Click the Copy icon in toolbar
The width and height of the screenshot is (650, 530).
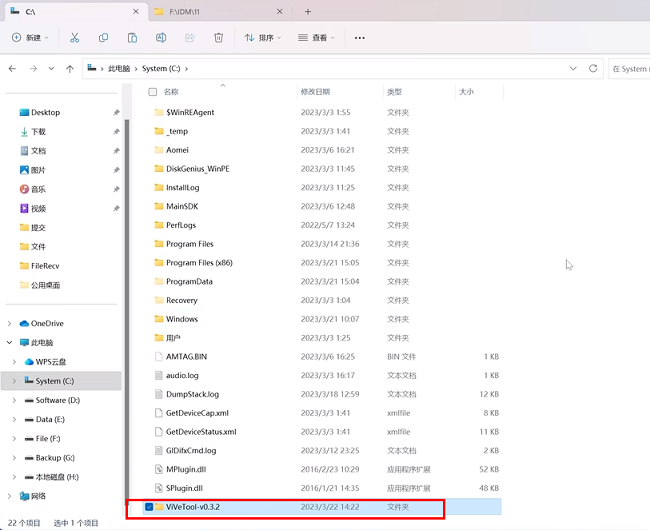pyautogui.click(x=103, y=38)
